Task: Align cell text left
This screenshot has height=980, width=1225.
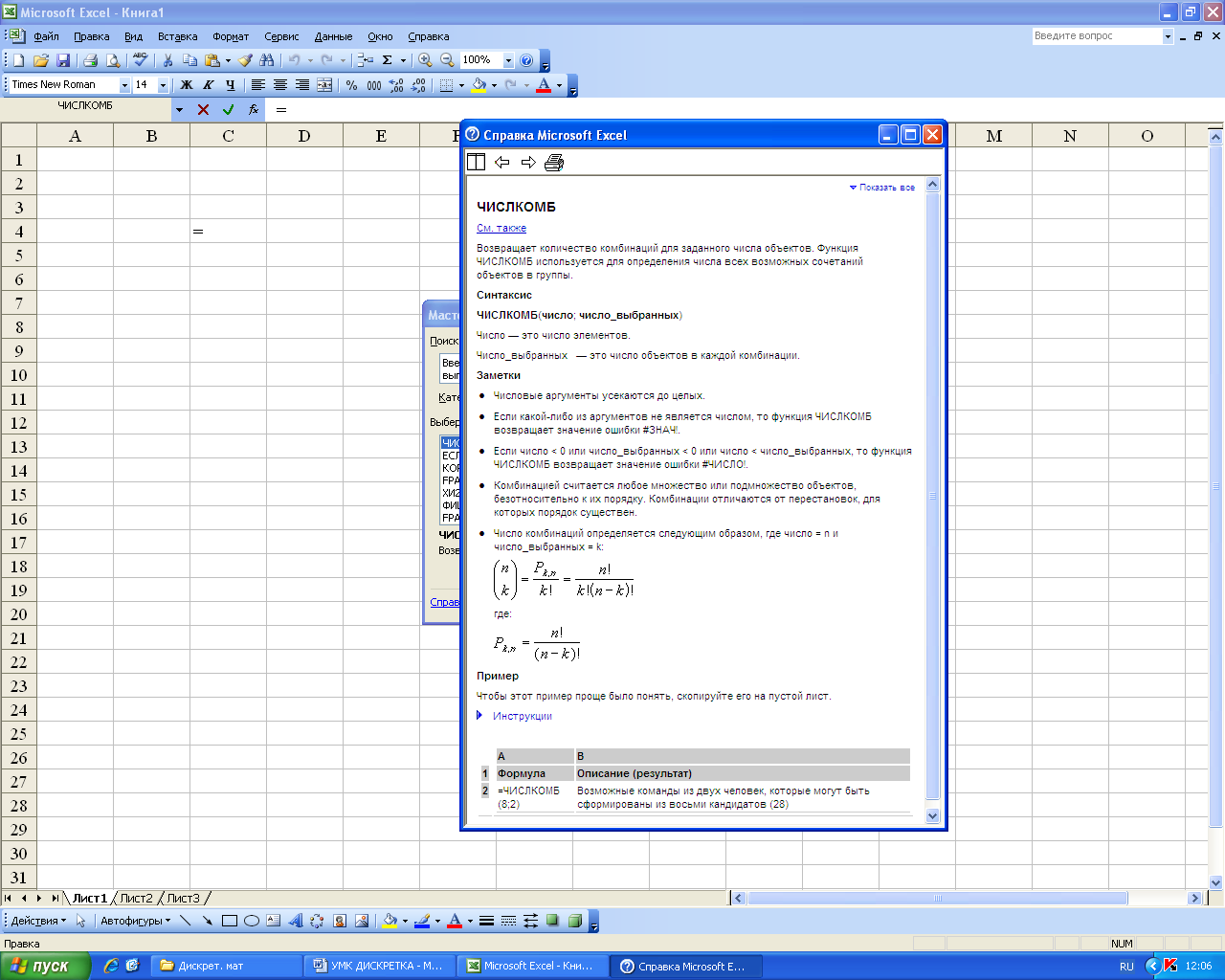Action: (x=258, y=85)
